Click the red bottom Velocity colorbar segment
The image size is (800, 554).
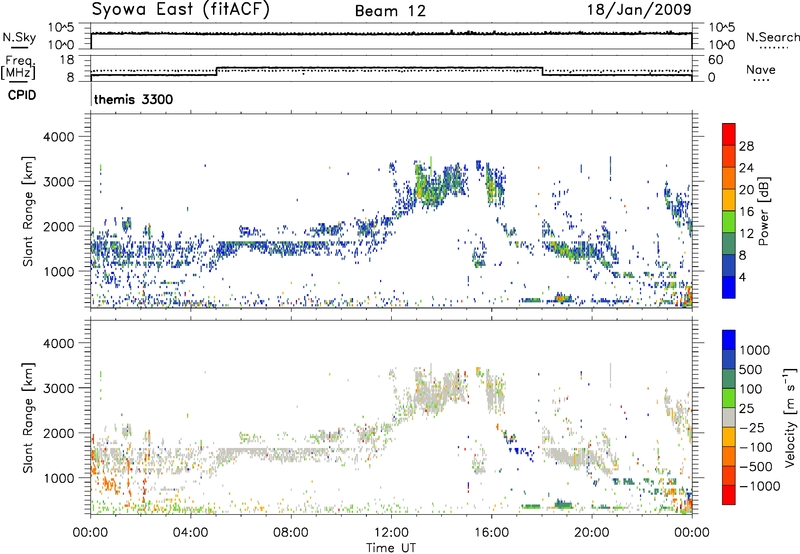pyautogui.click(x=729, y=495)
